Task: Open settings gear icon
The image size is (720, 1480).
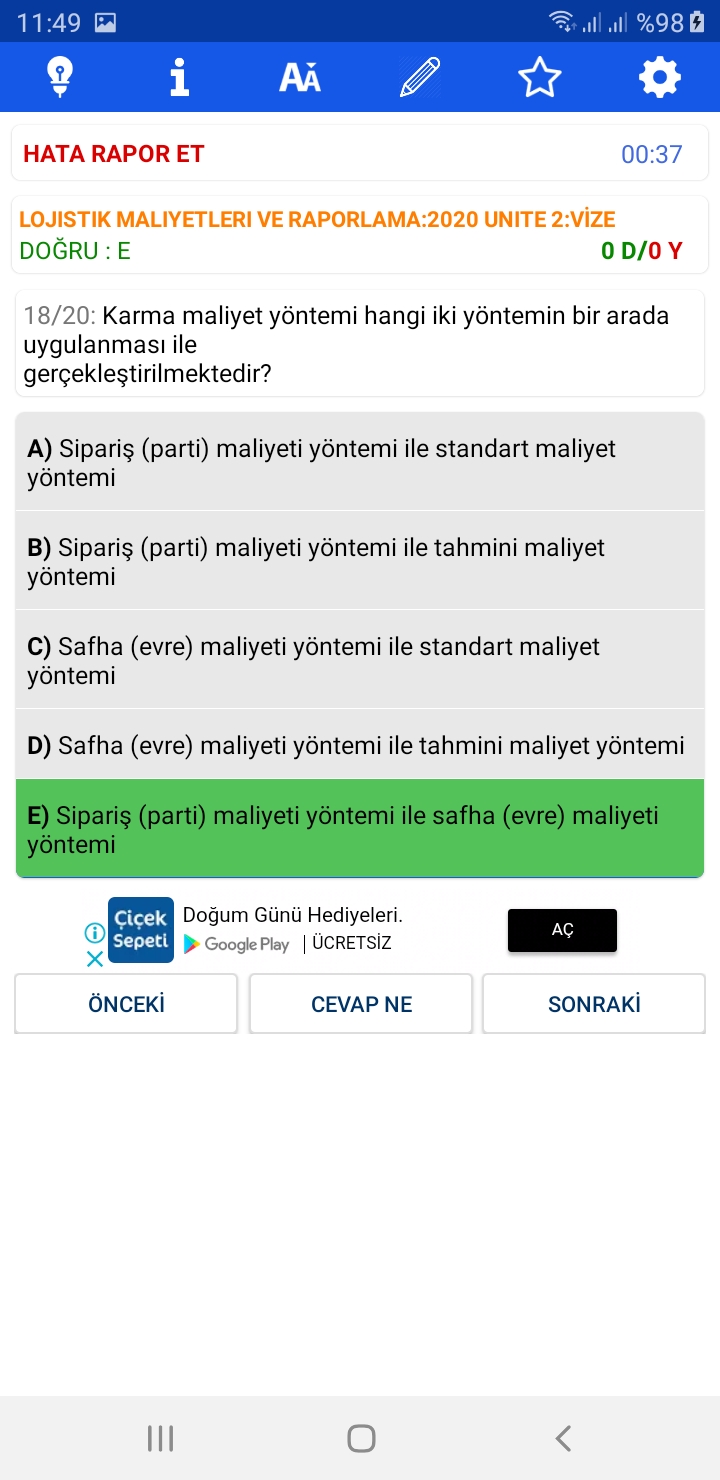Action: tap(660, 77)
